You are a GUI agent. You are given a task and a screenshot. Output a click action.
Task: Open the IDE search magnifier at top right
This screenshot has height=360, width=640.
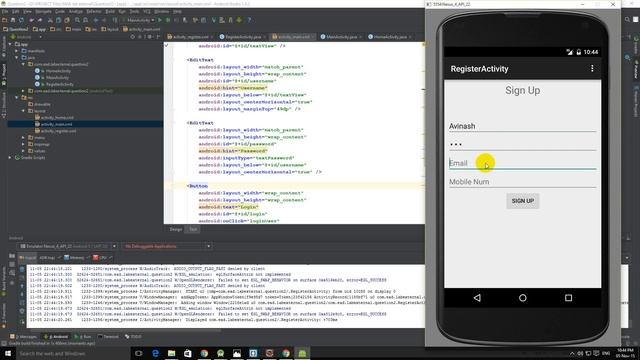[627, 19]
